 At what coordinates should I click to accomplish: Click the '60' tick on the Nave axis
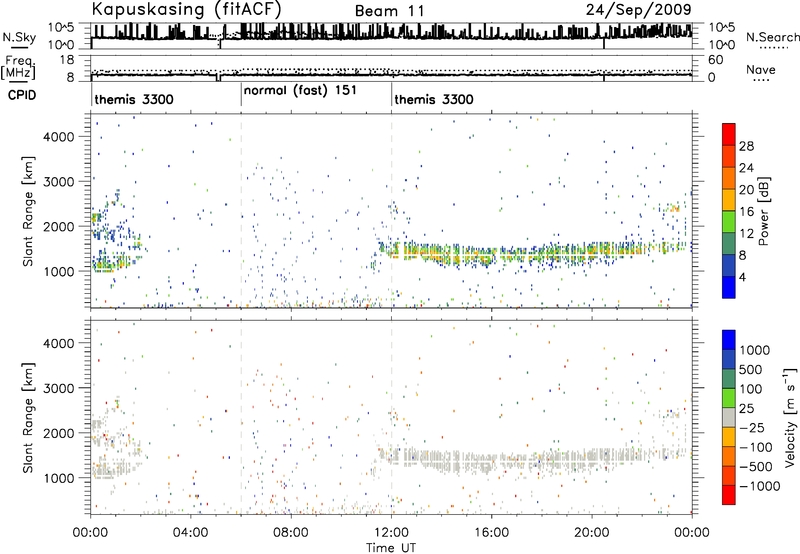click(715, 60)
